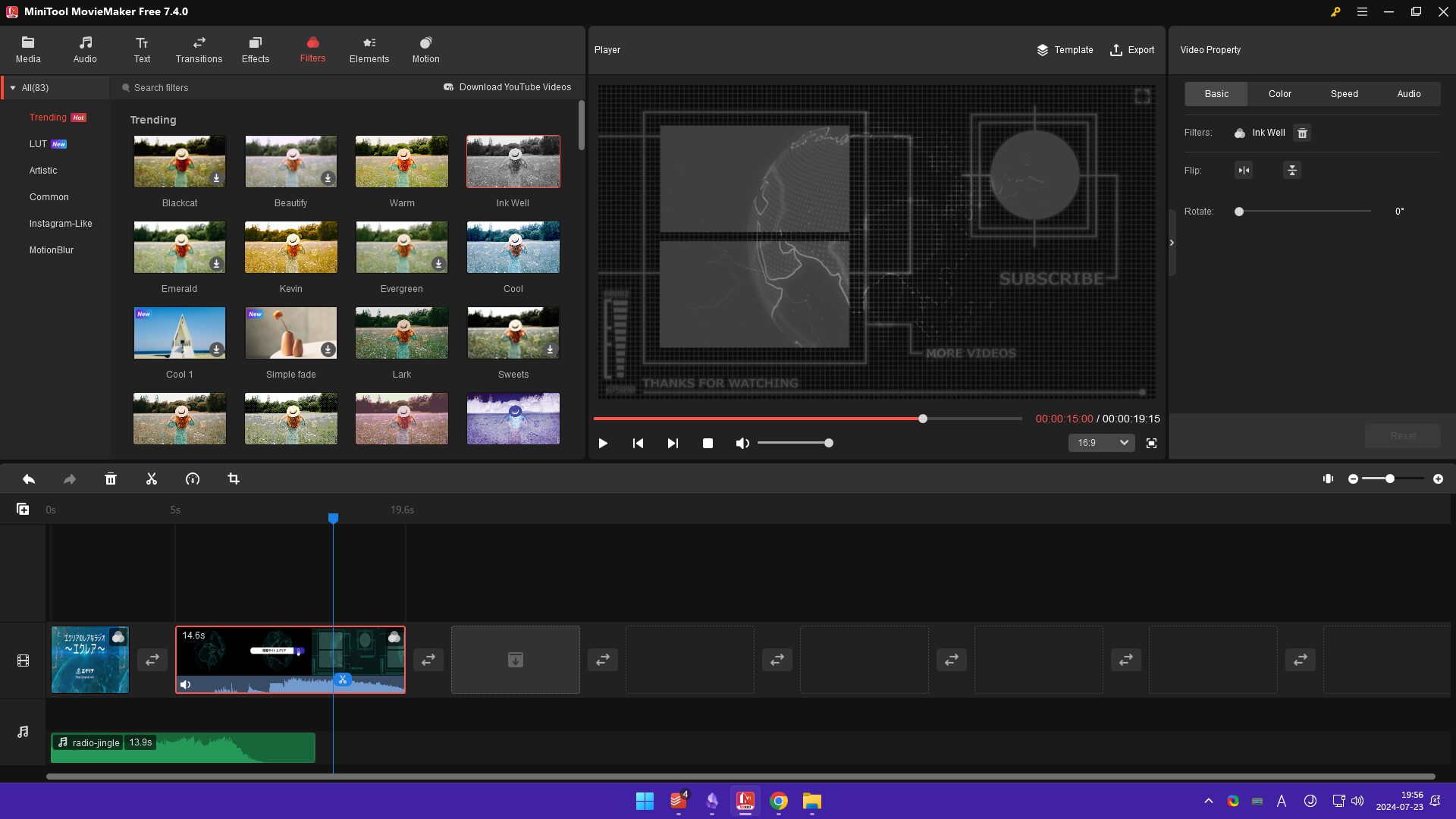Click Add track icon on timeline
The height and width of the screenshot is (819, 1456).
pos(23,510)
